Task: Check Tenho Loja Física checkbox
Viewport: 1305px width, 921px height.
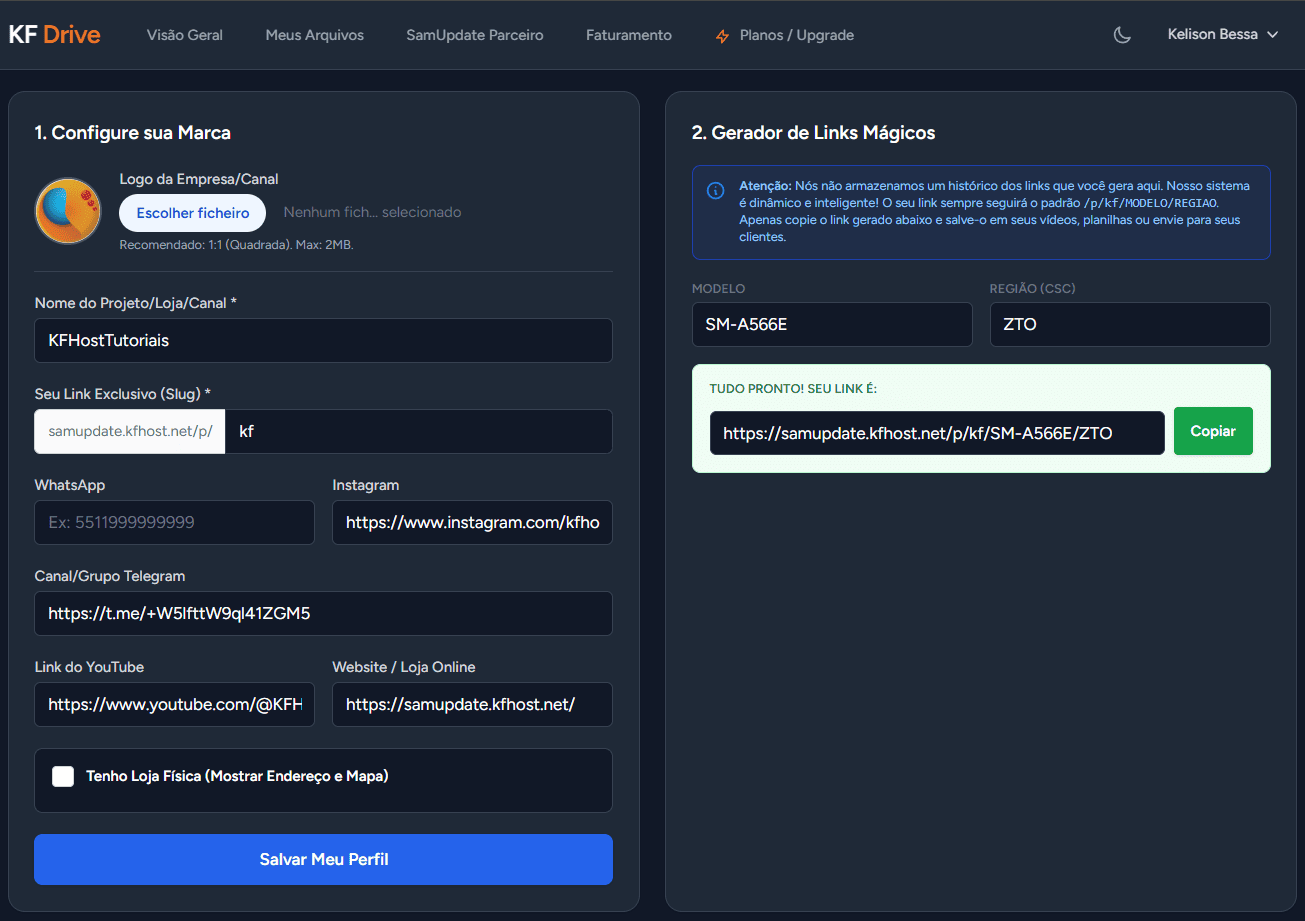Action: [63, 776]
